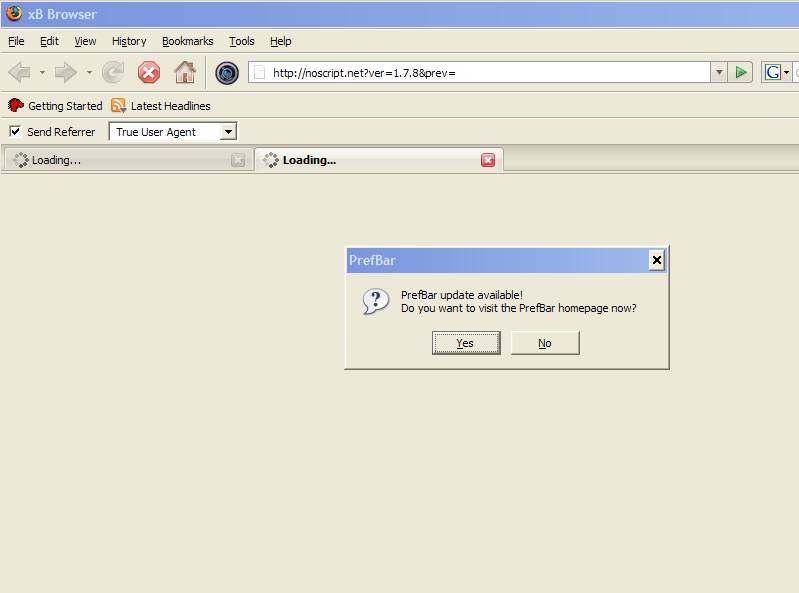Go to the Home page icon
This screenshot has height=593, width=799.
(x=185, y=72)
